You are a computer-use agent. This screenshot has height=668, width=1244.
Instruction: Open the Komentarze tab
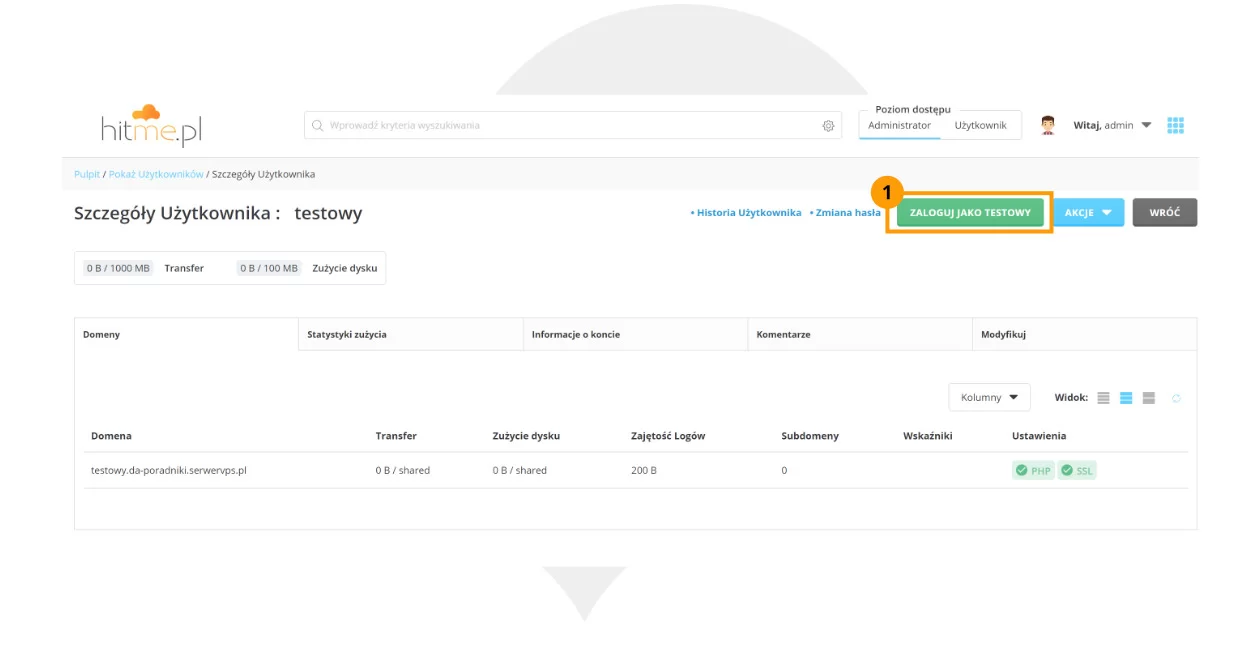(x=860, y=334)
